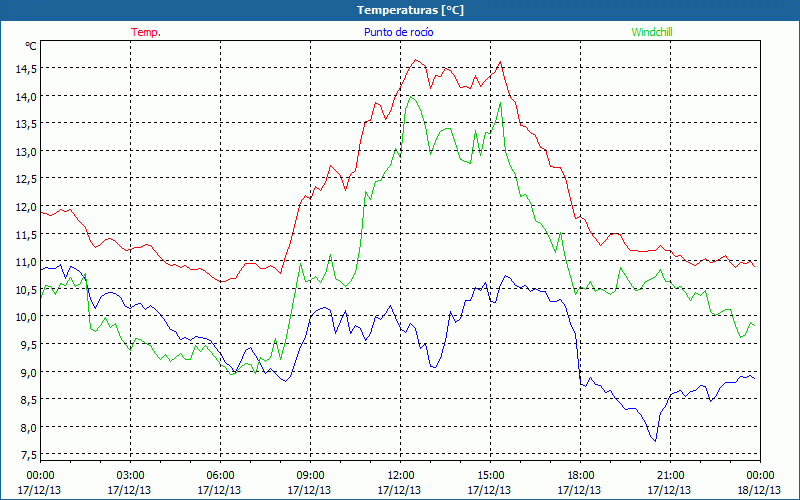Viewport: 800px width, 500px height.
Task: Select the blue 'Punto de rocío' legend label
Action: click(398, 32)
